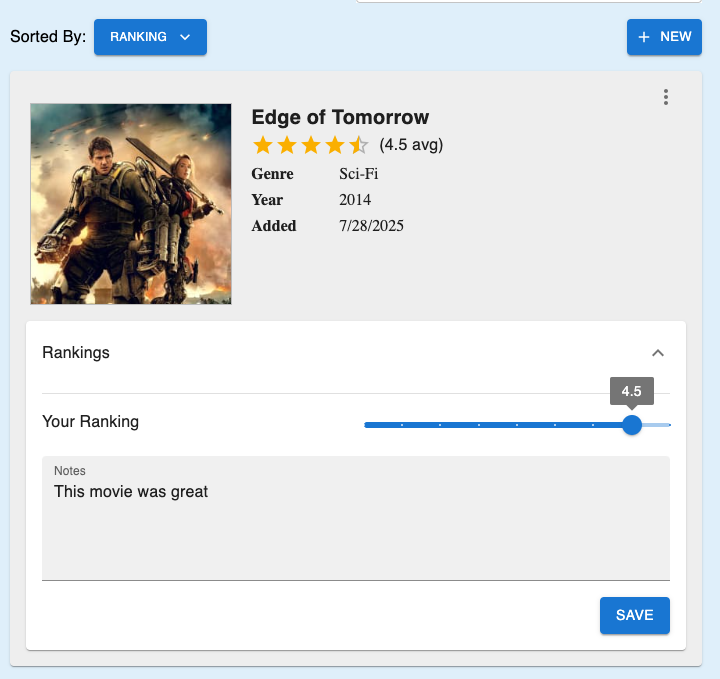
Task: Click the New button to add a movie
Action: tap(664, 37)
